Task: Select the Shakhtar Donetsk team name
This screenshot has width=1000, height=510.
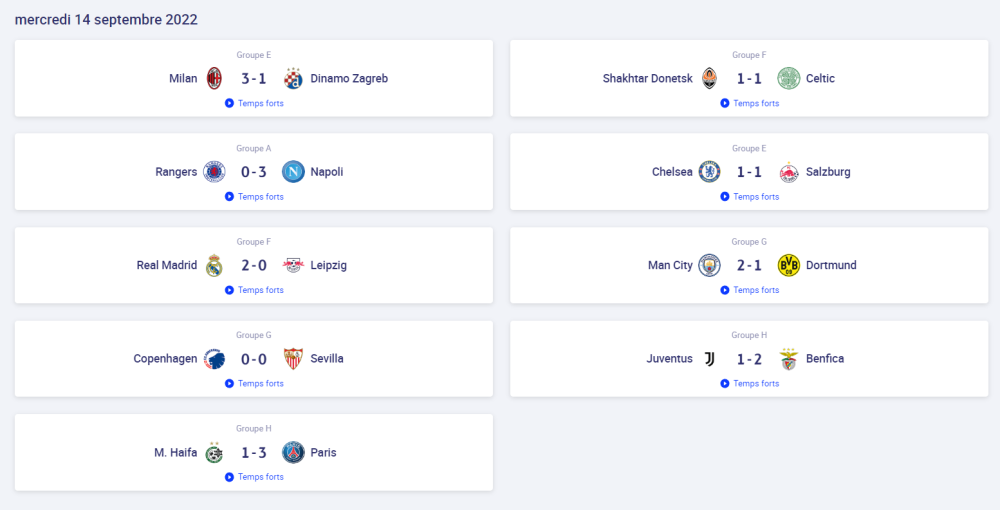Action: pos(647,78)
